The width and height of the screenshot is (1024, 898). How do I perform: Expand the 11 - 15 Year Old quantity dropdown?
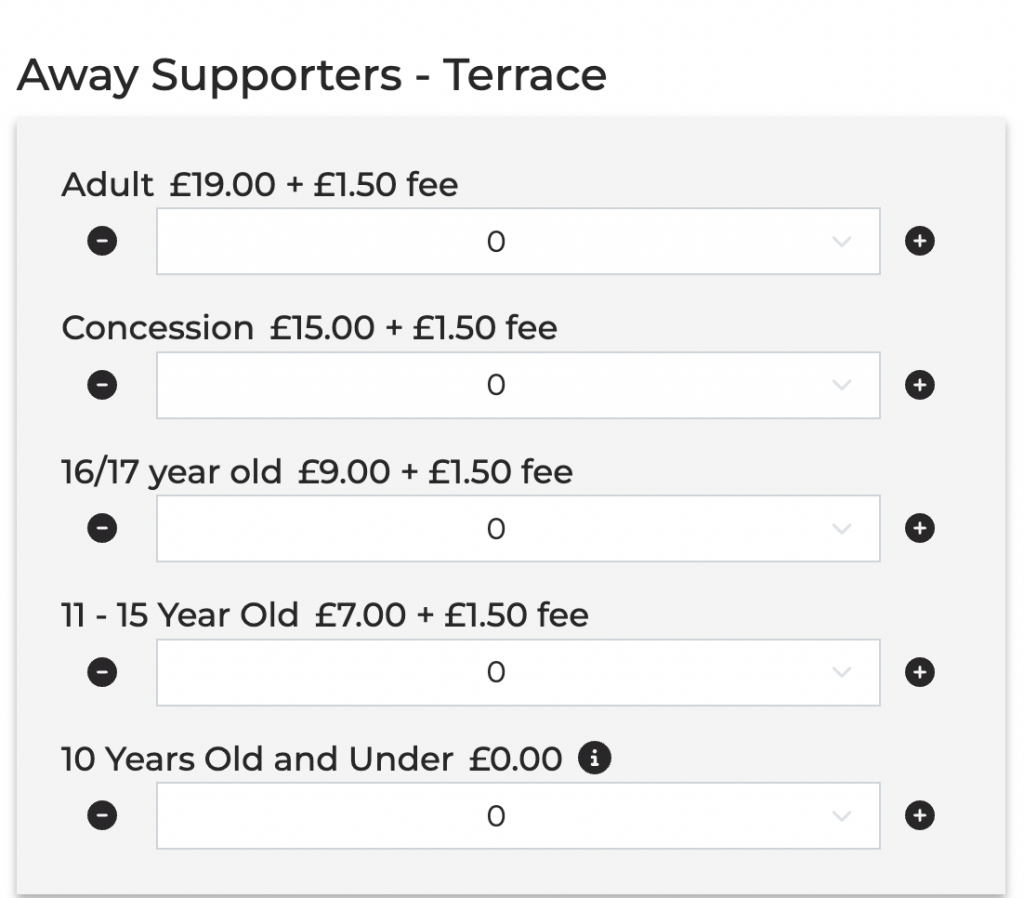(x=518, y=673)
